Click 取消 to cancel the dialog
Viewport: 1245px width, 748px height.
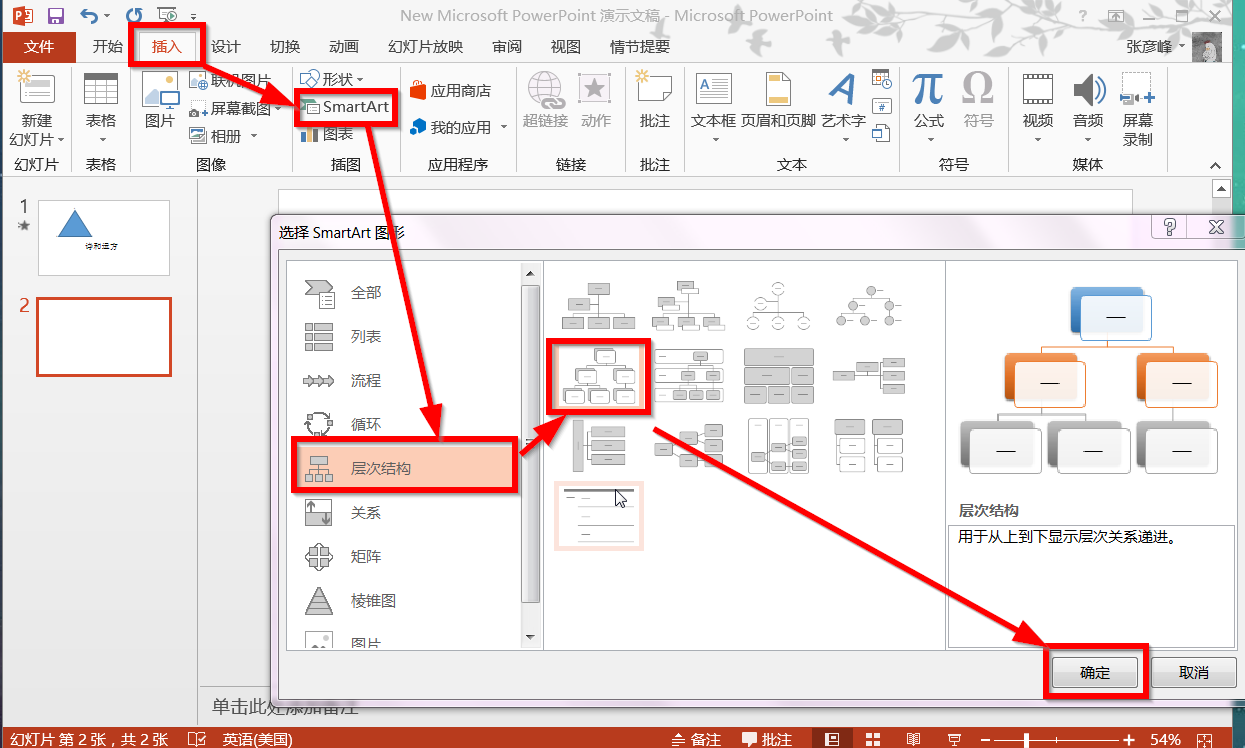(x=1194, y=673)
